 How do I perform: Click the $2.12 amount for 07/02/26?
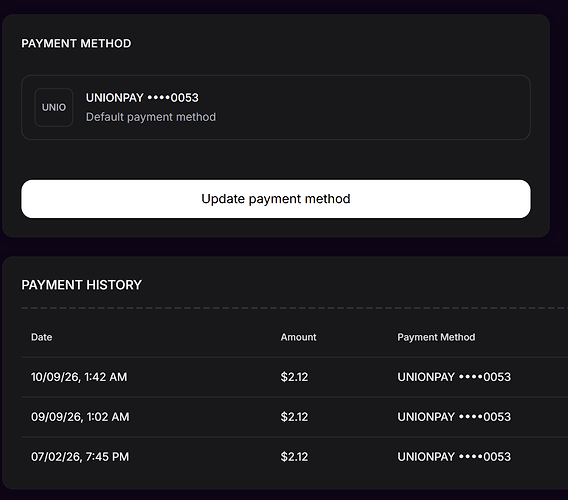pyautogui.click(x=294, y=457)
